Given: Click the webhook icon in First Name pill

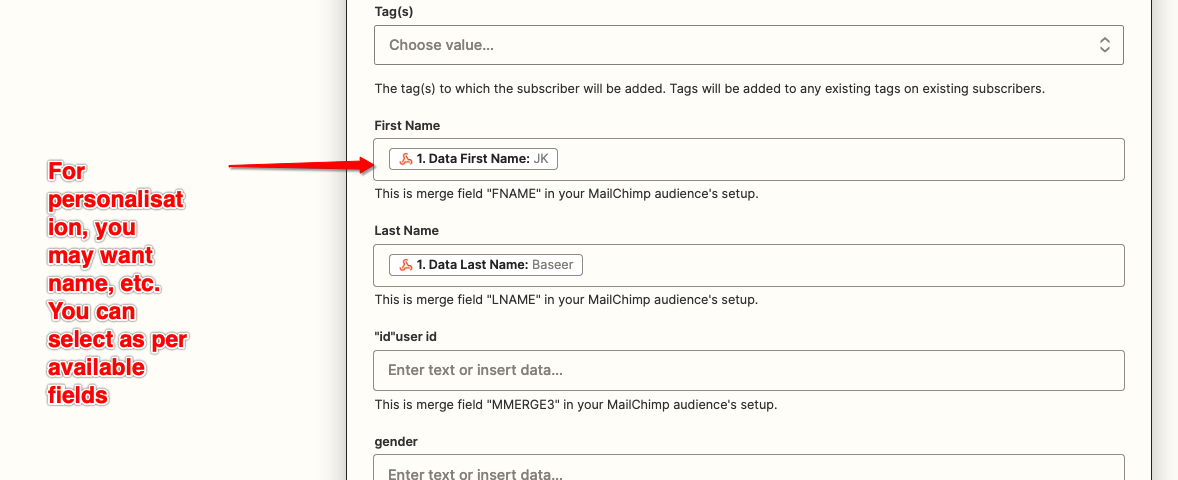Looking at the screenshot, I should 406,159.
